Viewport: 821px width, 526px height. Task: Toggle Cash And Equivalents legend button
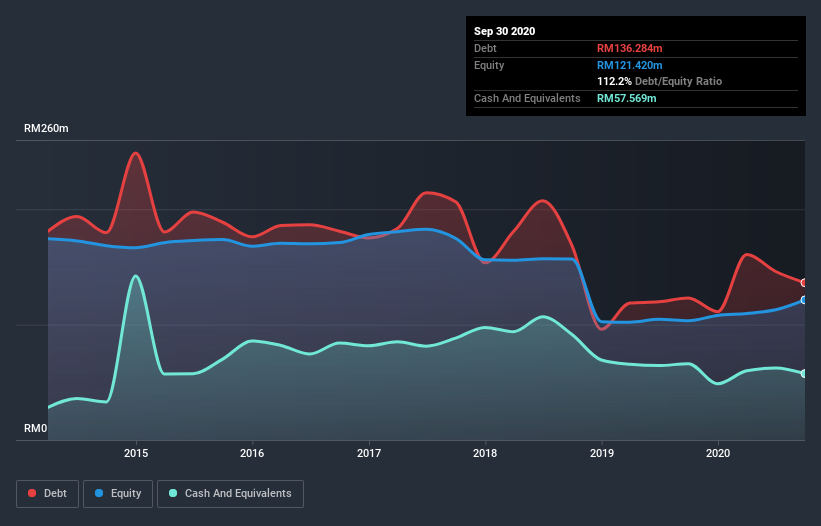[230, 494]
